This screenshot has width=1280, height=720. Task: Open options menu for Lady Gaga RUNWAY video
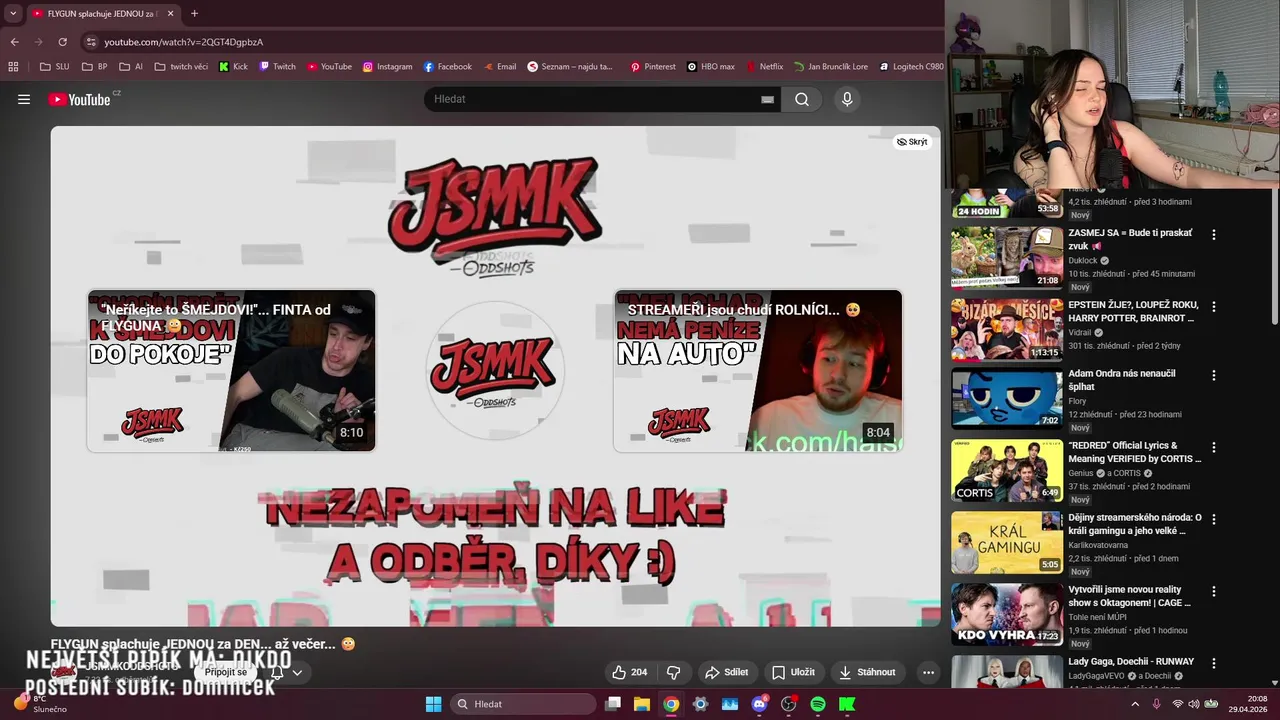click(1214, 663)
